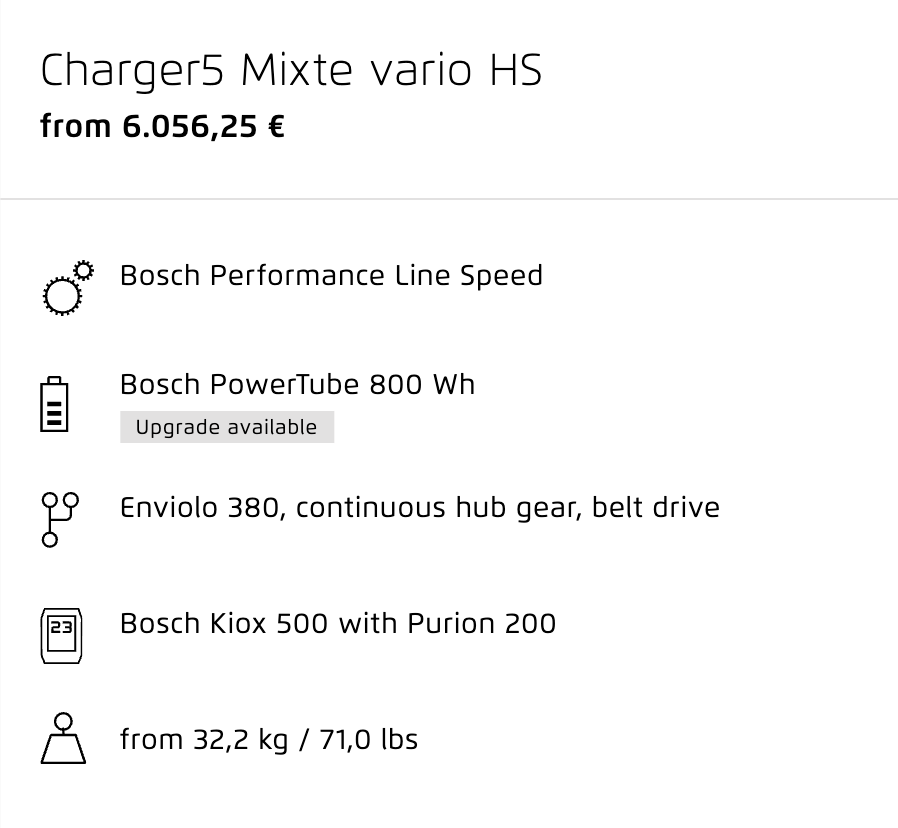Select the Bosch PowerTube 800 Wh label
Image resolution: width=898 pixels, height=828 pixels.
pos(297,384)
